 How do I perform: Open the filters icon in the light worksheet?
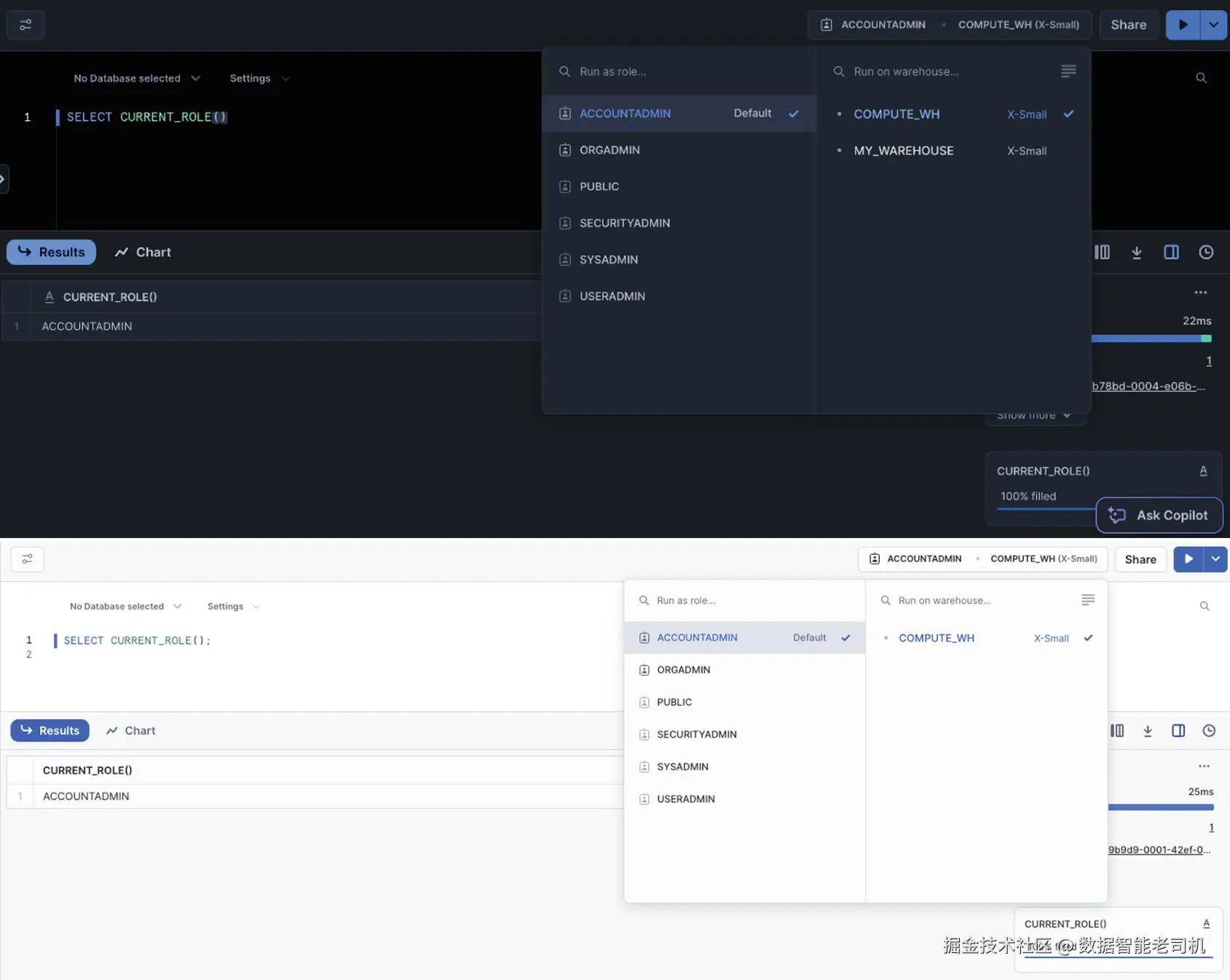[28, 559]
